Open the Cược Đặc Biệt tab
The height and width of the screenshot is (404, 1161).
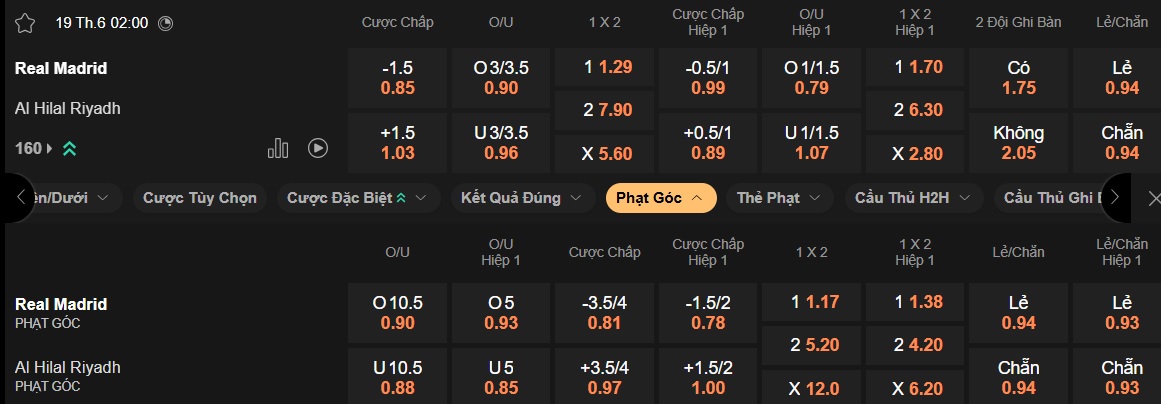pos(357,198)
